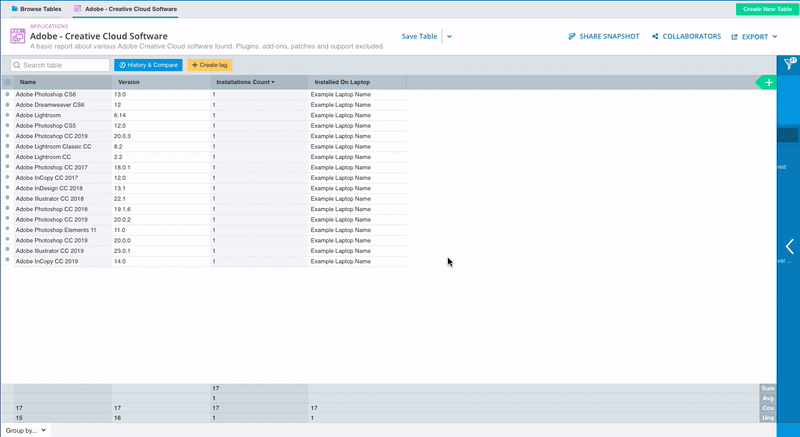Screen dimensions: 800x437
Task: Click the Export icon
Action: point(735,37)
